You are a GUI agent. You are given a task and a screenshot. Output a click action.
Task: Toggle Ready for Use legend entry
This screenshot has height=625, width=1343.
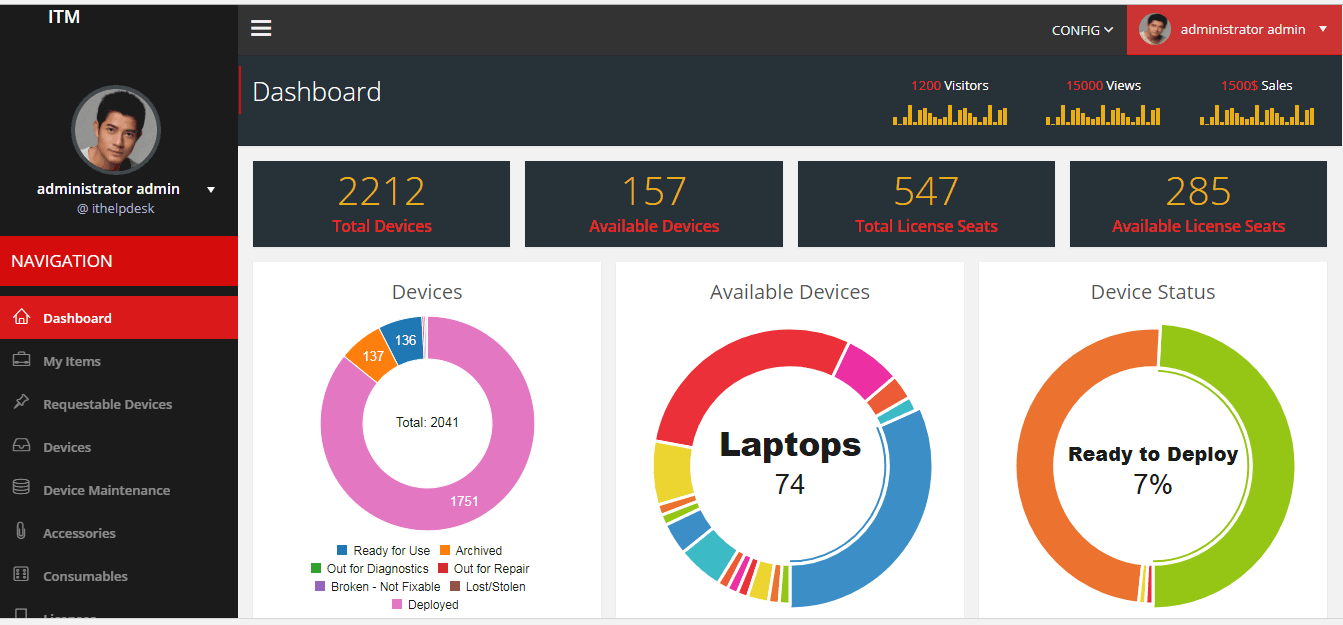383,551
